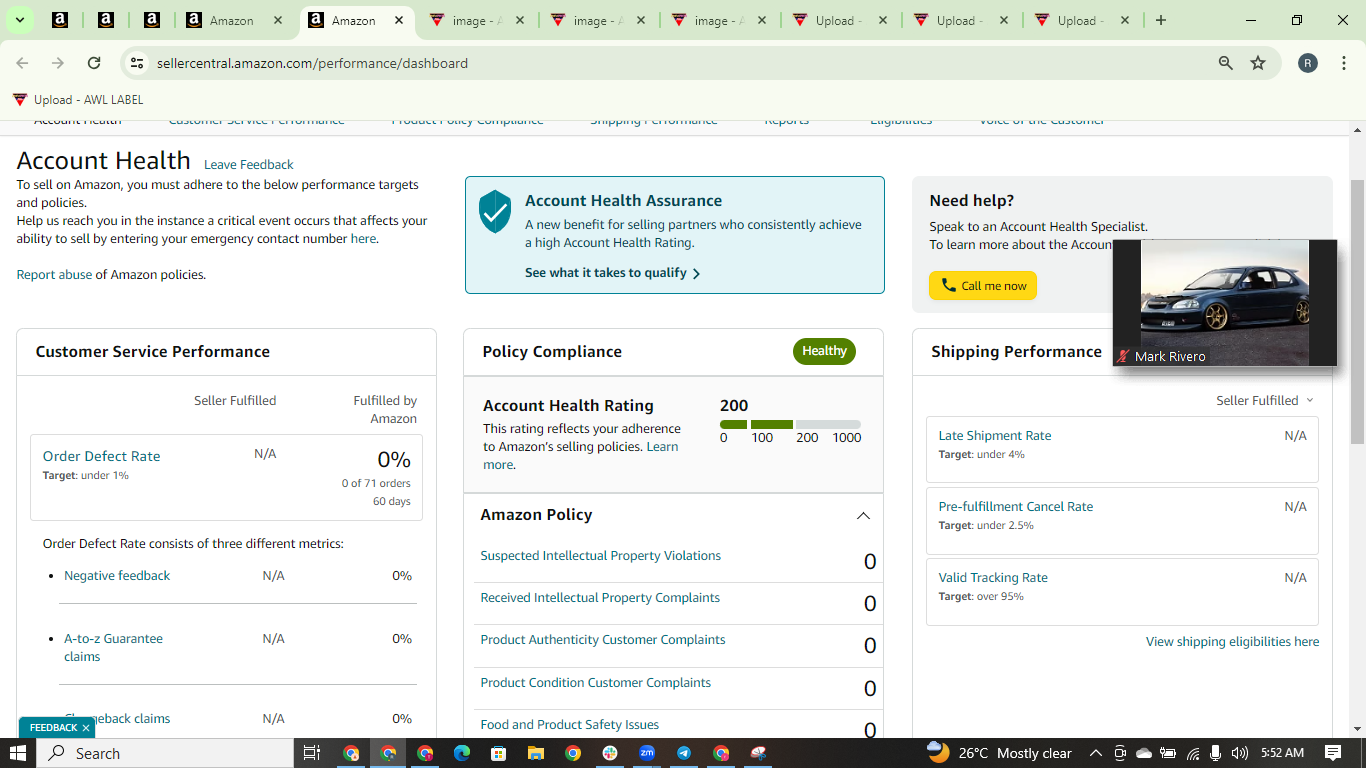Screen dimensions: 1366x768
Task: Open Mark Rivero's video thumbnail
Action: coord(1225,303)
